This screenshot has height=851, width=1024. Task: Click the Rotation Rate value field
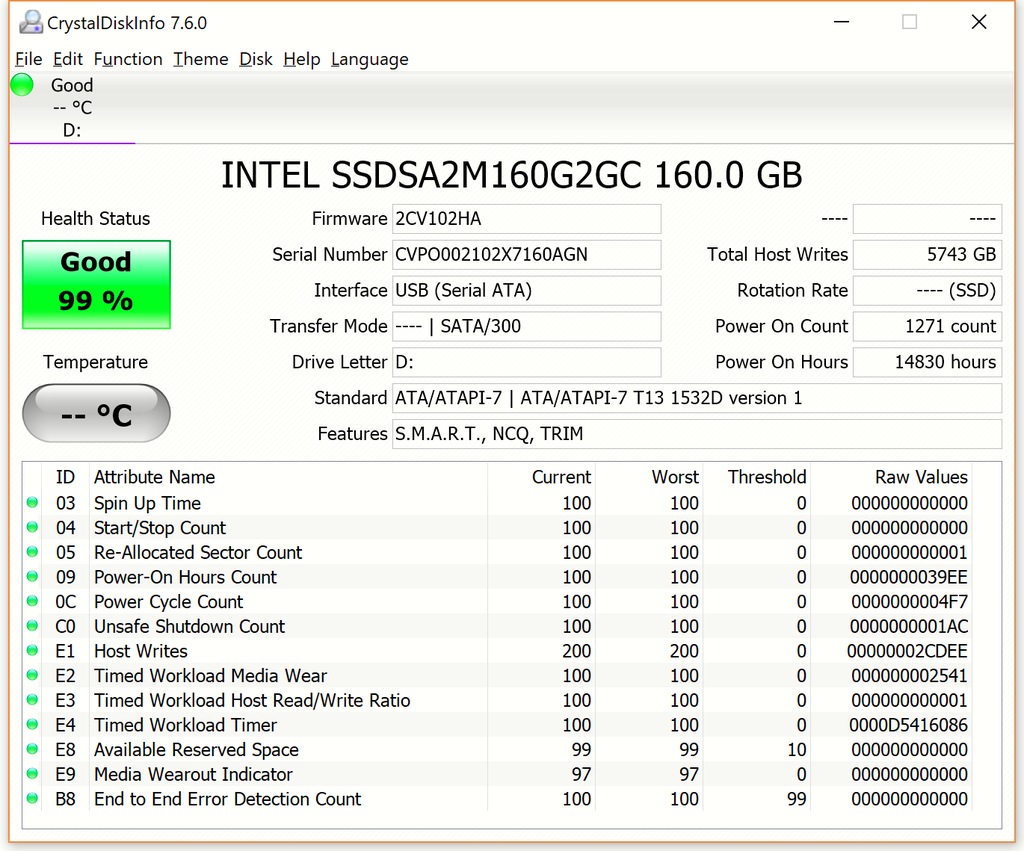[x=927, y=291]
